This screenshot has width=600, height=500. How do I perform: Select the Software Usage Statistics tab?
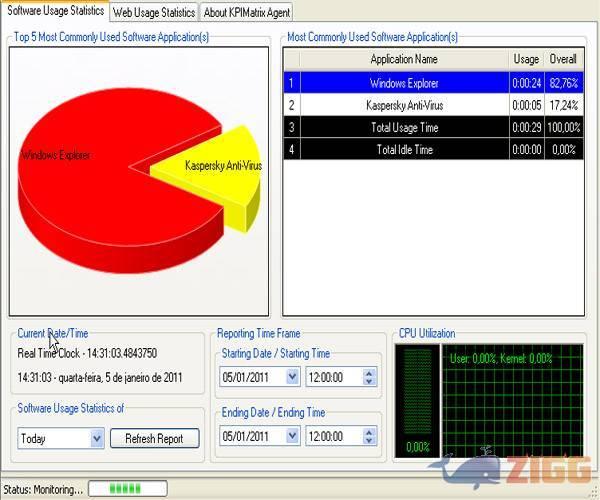55,11
